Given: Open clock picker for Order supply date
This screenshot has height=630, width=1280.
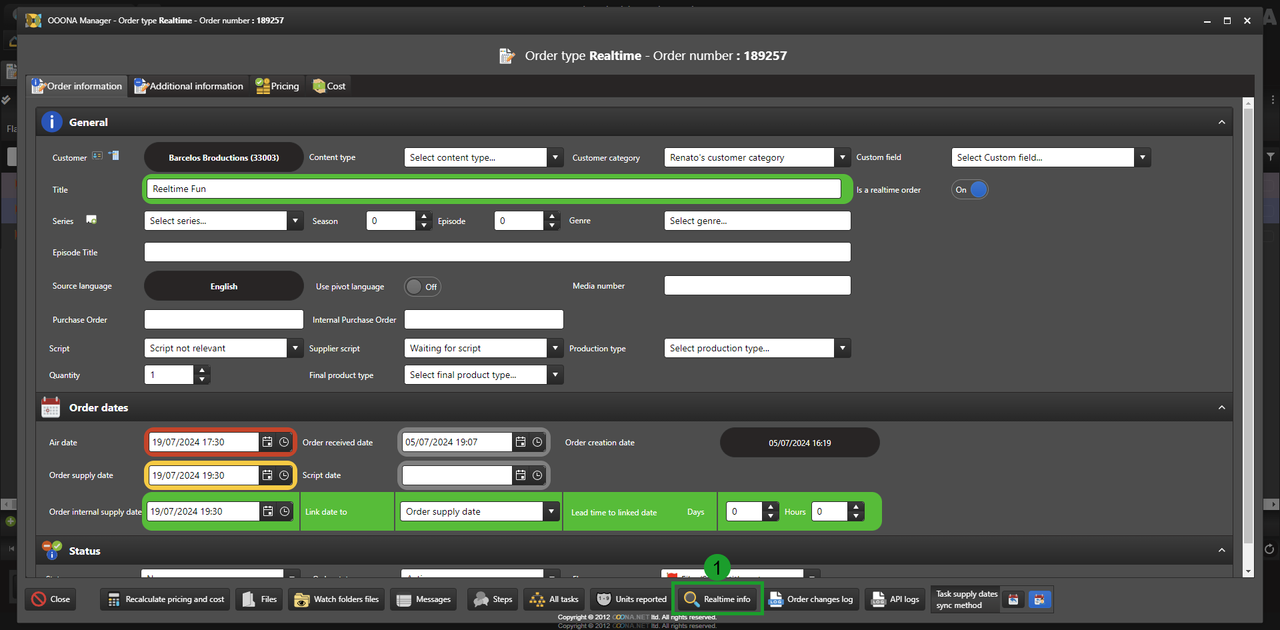Looking at the screenshot, I should coord(284,475).
